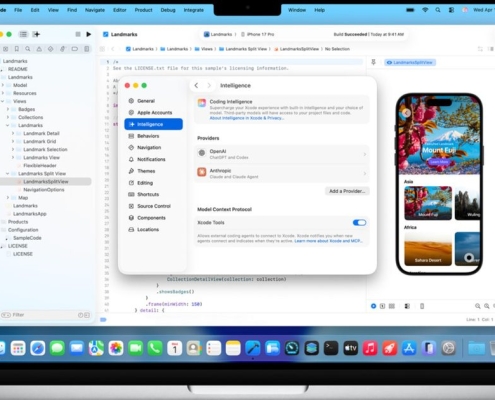Stop the running build with stop button
This screenshot has height=400, width=495.
click(78, 34)
